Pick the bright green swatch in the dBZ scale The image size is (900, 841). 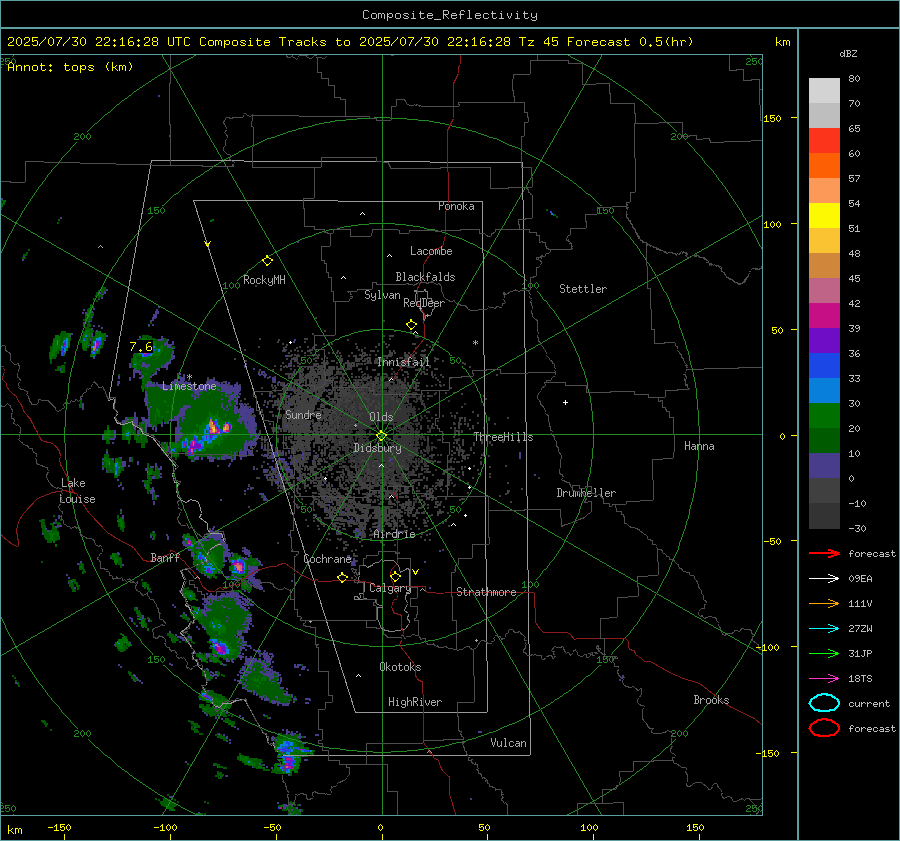(824, 416)
